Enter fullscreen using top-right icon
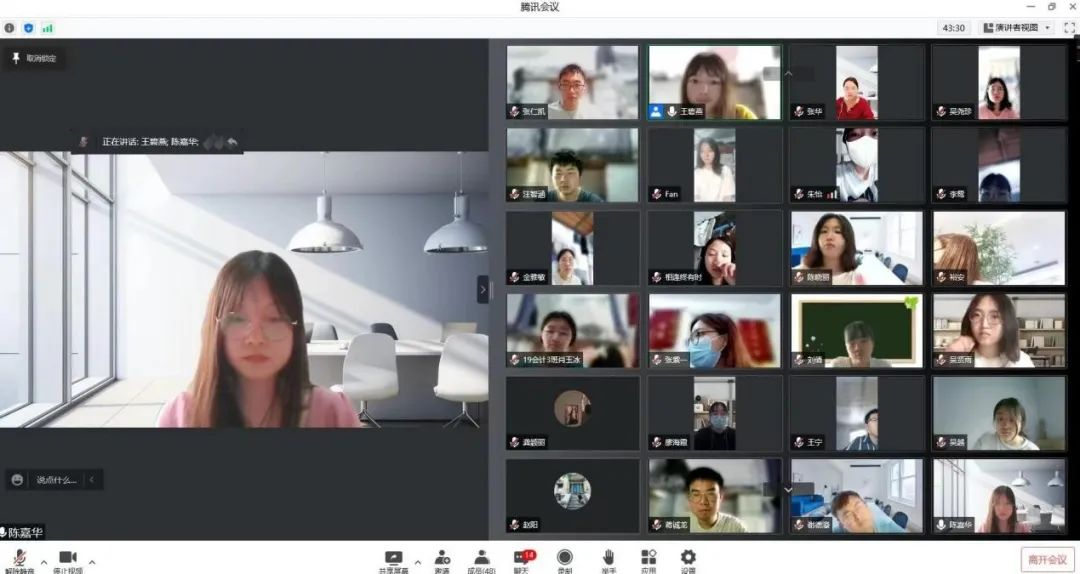1080x574 pixels. [1069, 28]
